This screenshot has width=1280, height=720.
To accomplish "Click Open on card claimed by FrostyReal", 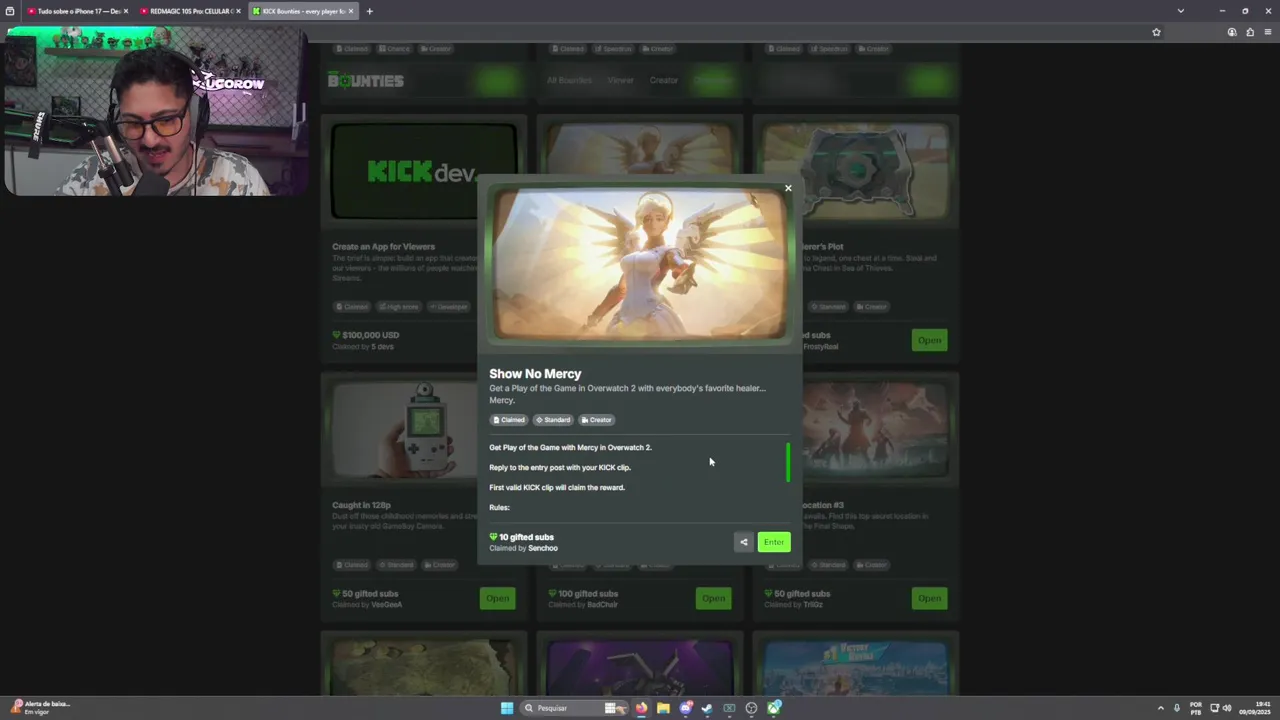I will pyautogui.click(x=929, y=340).
